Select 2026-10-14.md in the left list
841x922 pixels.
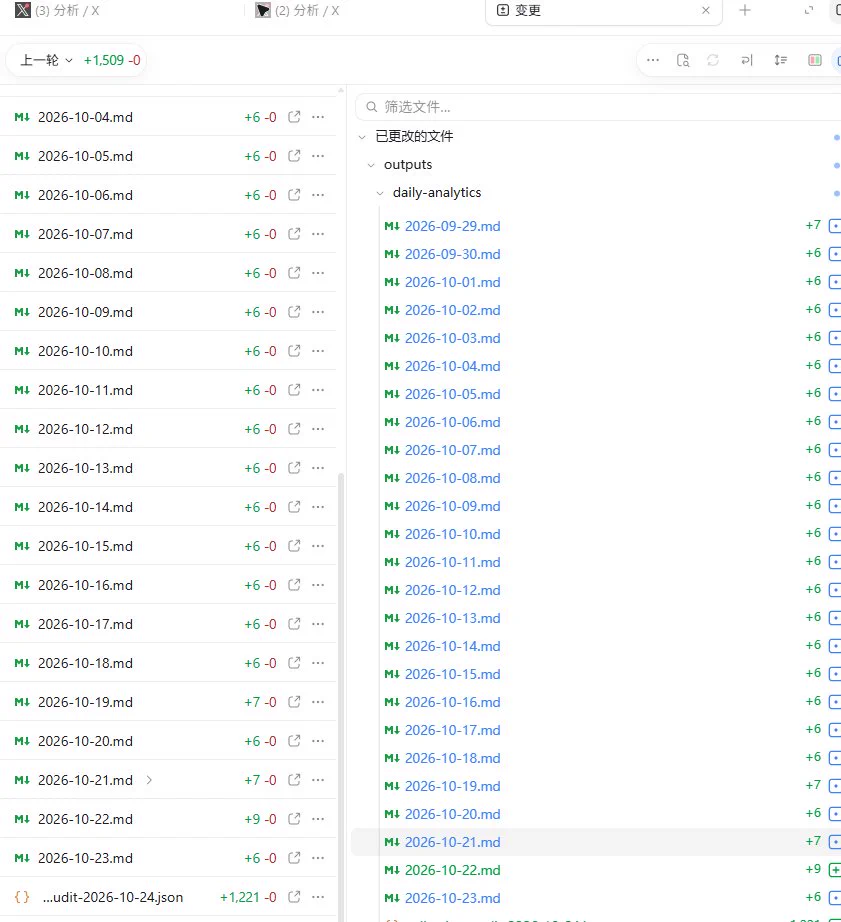click(85, 507)
